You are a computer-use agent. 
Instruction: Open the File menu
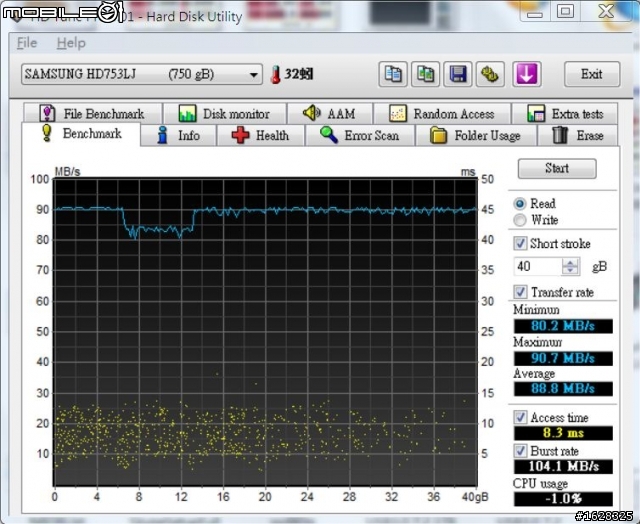click(x=27, y=43)
